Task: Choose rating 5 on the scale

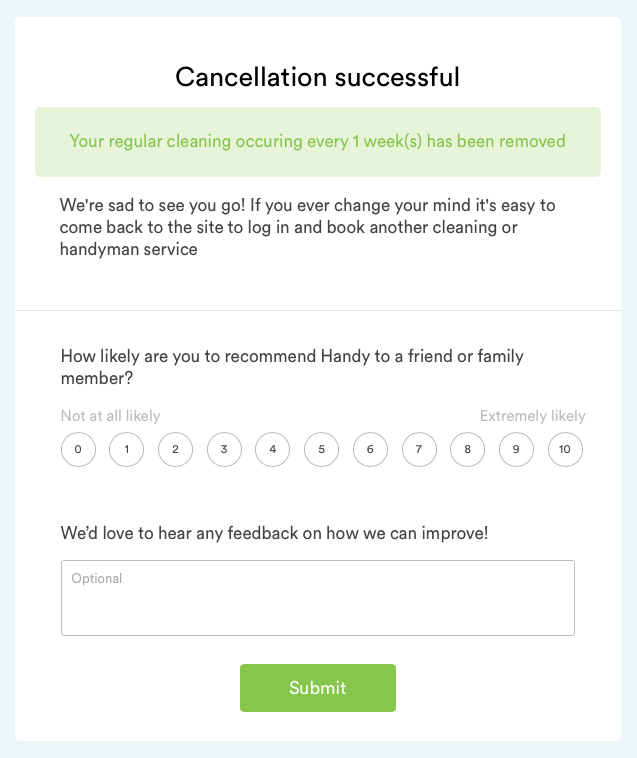Action: [321, 449]
